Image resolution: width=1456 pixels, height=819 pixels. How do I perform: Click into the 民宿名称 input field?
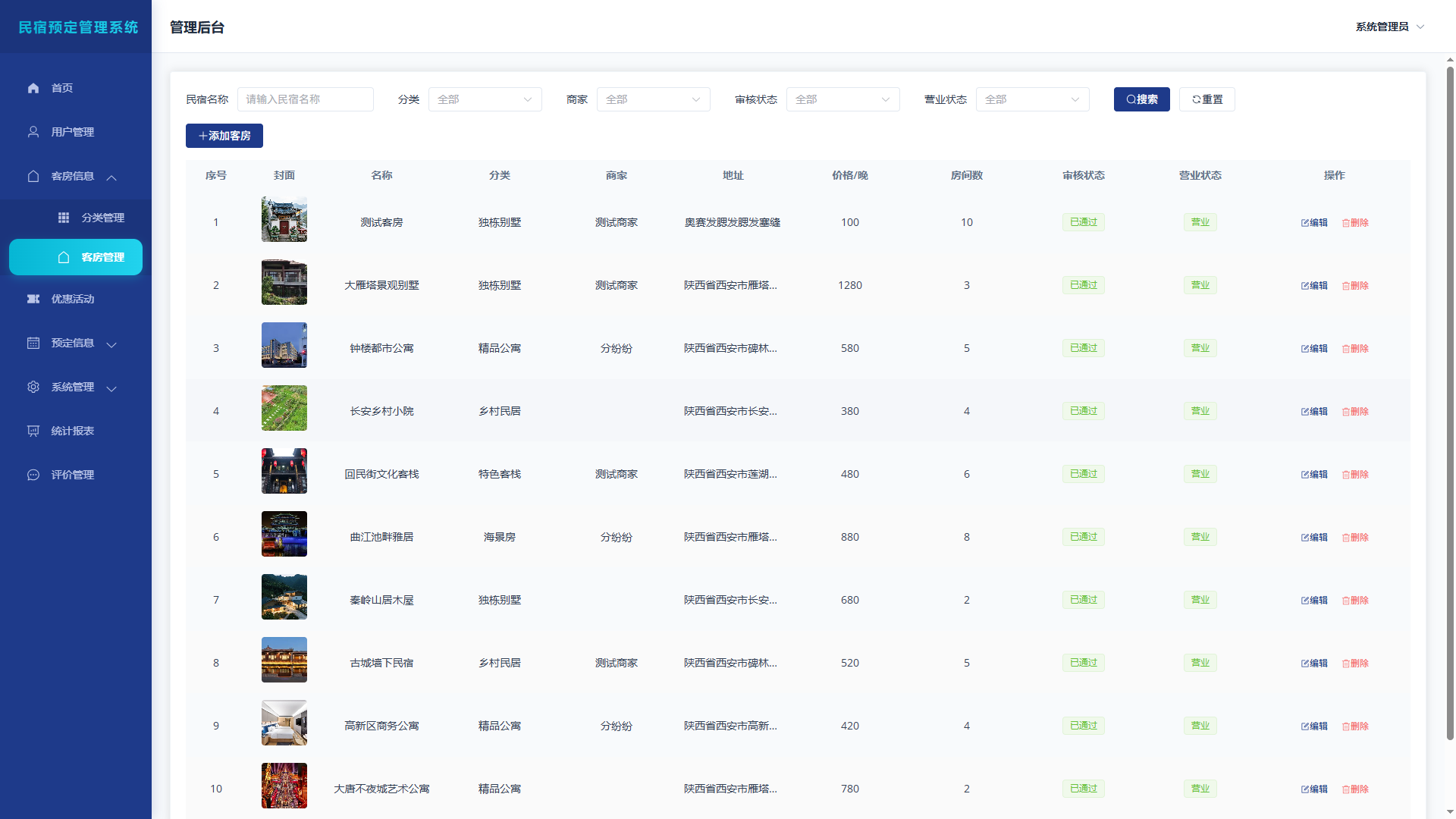pyautogui.click(x=306, y=99)
